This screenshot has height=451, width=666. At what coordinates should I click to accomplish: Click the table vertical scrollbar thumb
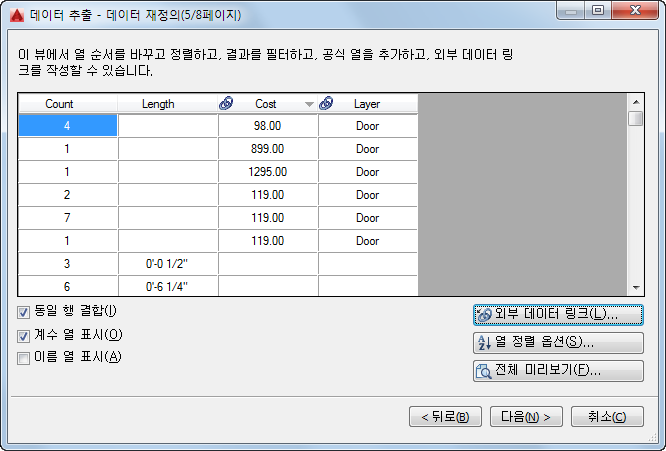pyautogui.click(x=635, y=118)
